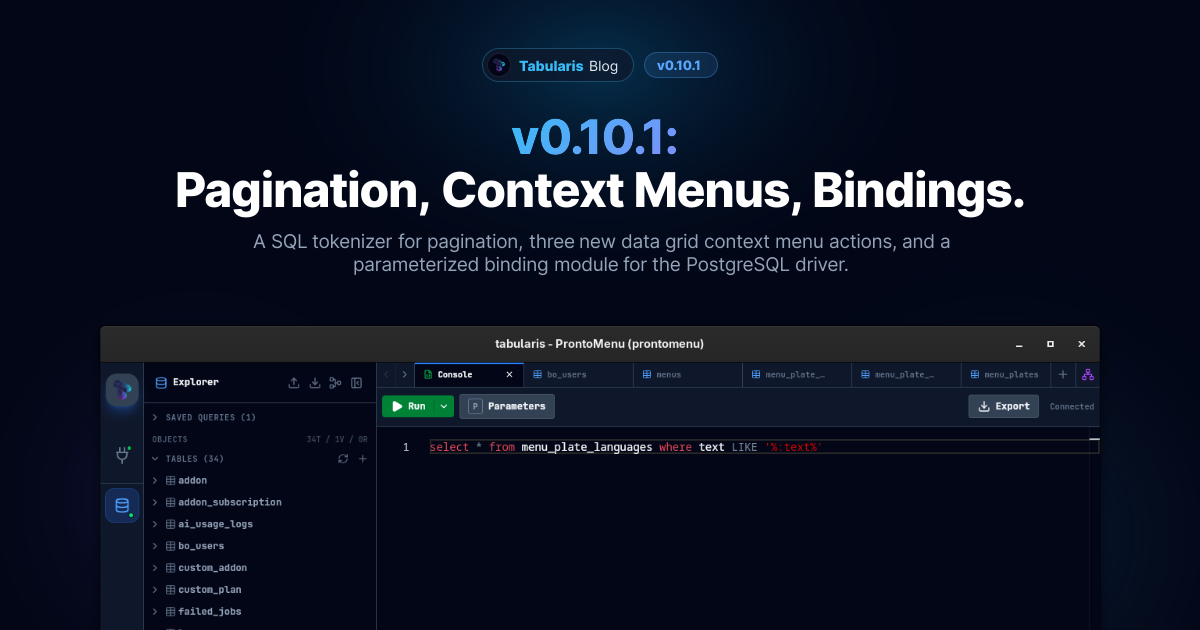Image resolution: width=1200 pixels, height=630 pixels.
Task: Expand the addon table node
Action: (x=155, y=481)
